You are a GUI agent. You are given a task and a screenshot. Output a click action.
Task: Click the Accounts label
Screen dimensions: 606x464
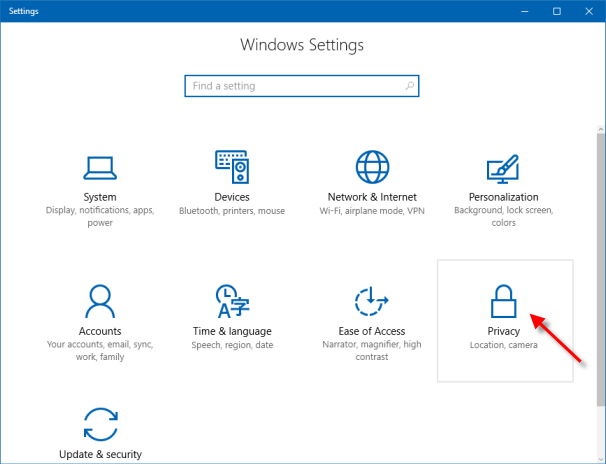pos(100,331)
